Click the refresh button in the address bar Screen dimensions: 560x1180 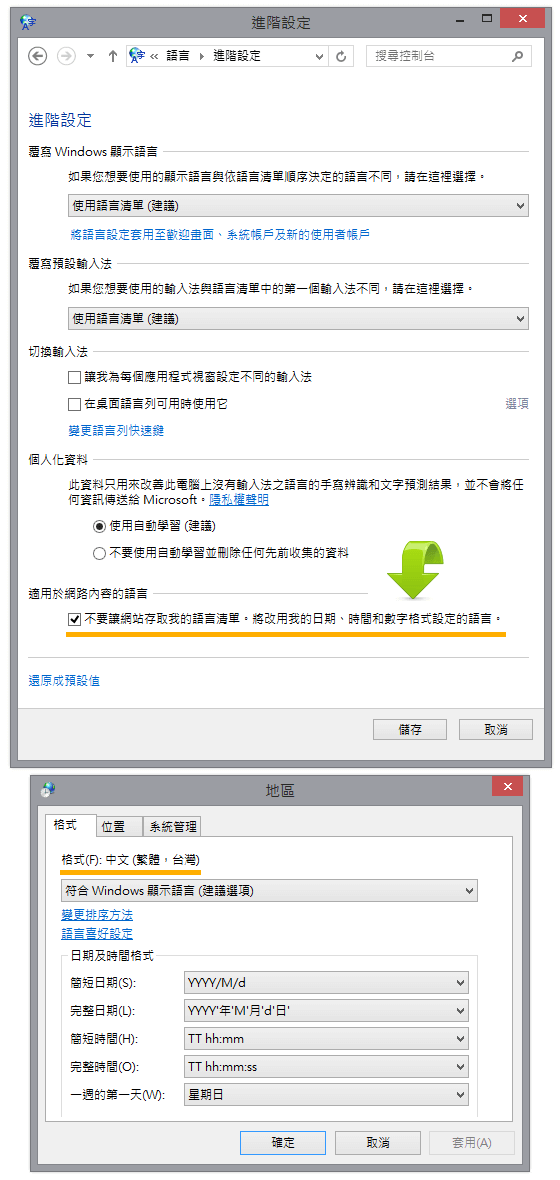tap(341, 56)
